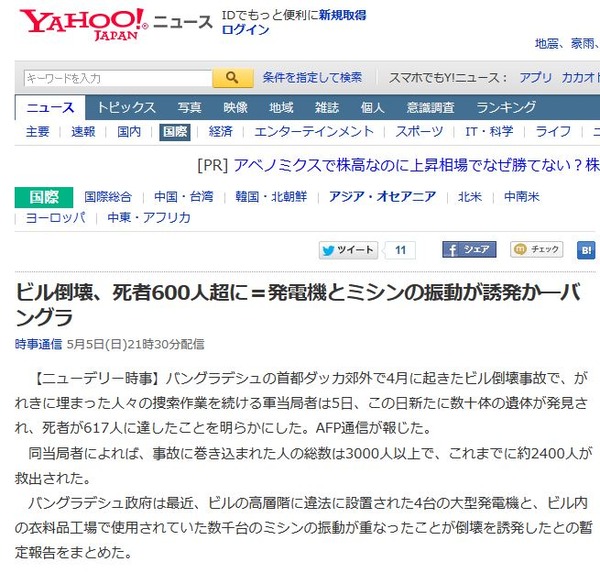The image size is (600, 573).
Task: Click the Facebook シェア button
Action: click(469, 250)
